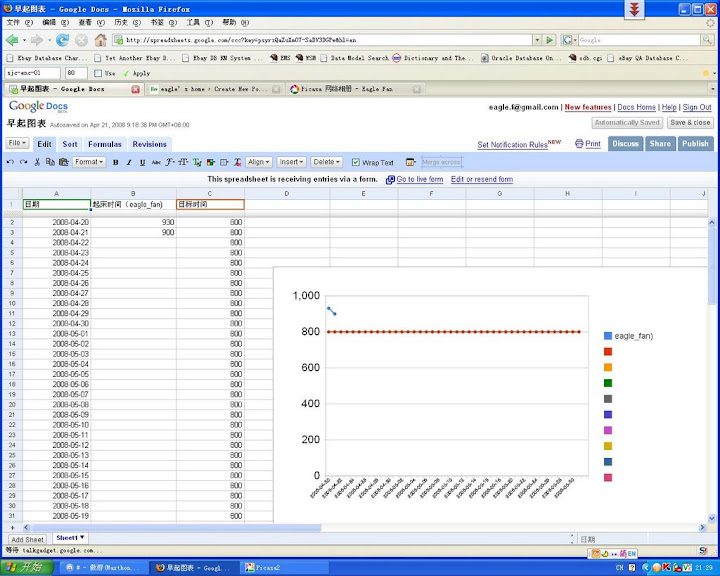Click the Cut scissors icon
720x576 pixels.
click(37, 162)
